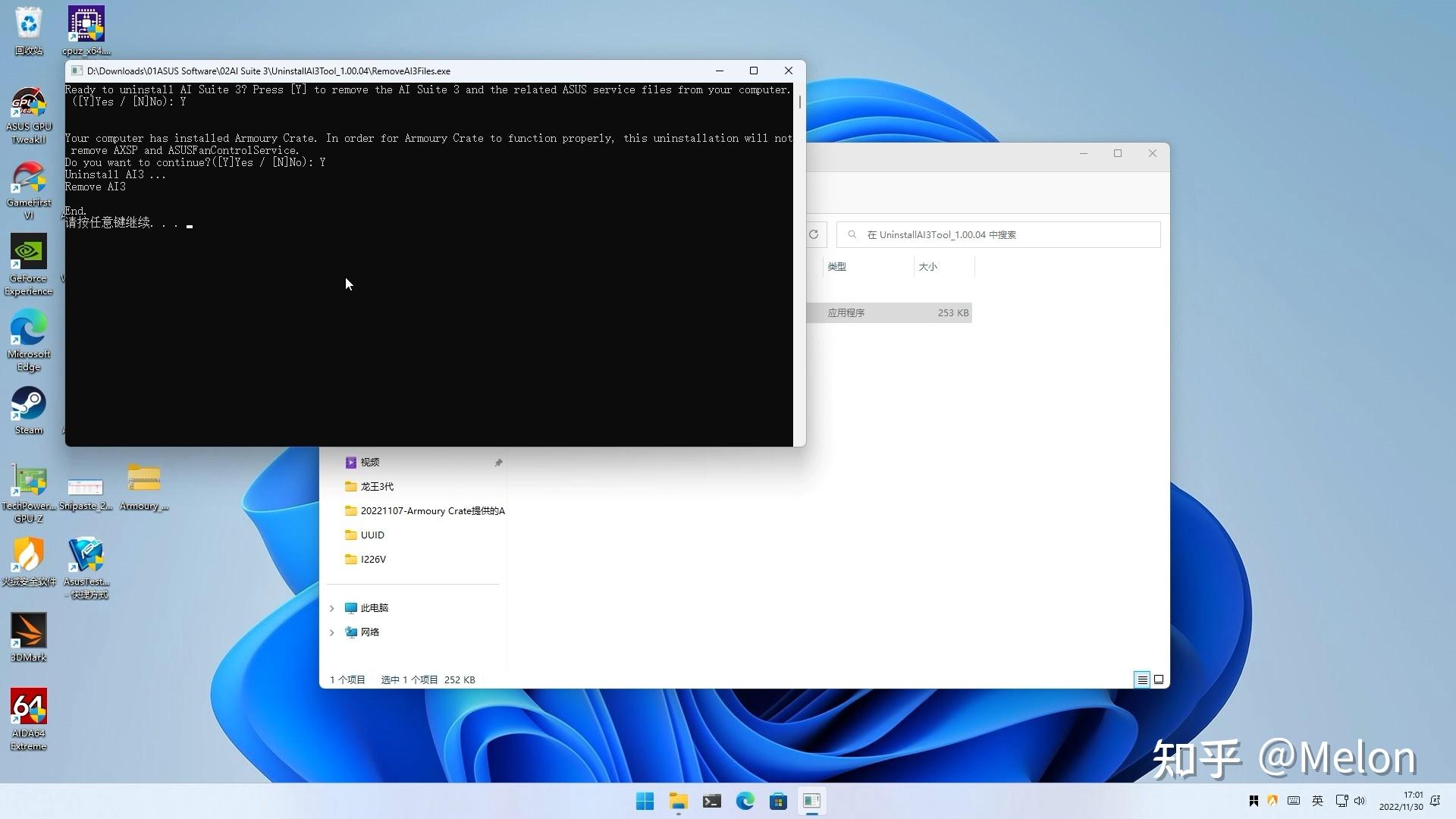Sort by the 大小 column header
The width and height of the screenshot is (1456, 819).
tap(928, 267)
